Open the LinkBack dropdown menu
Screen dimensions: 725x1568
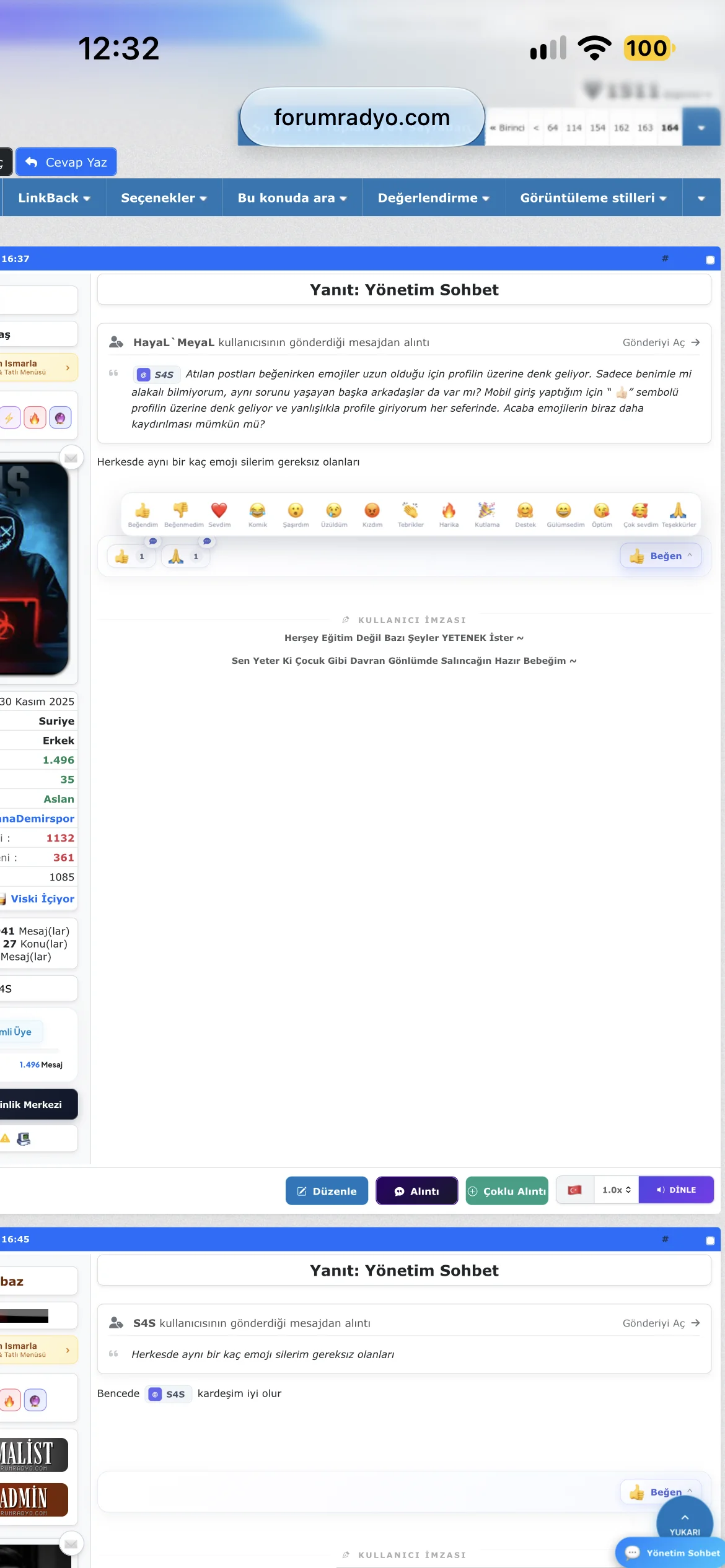[54, 198]
